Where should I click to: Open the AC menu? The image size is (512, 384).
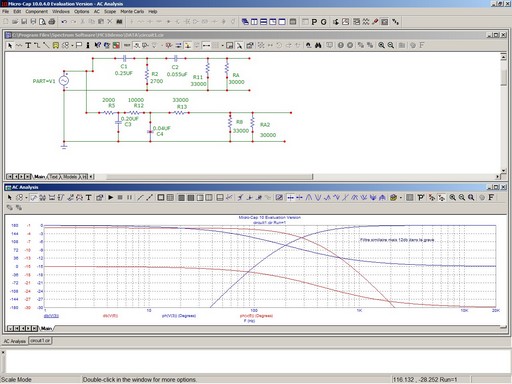pyautogui.click(x=97, y=11)
